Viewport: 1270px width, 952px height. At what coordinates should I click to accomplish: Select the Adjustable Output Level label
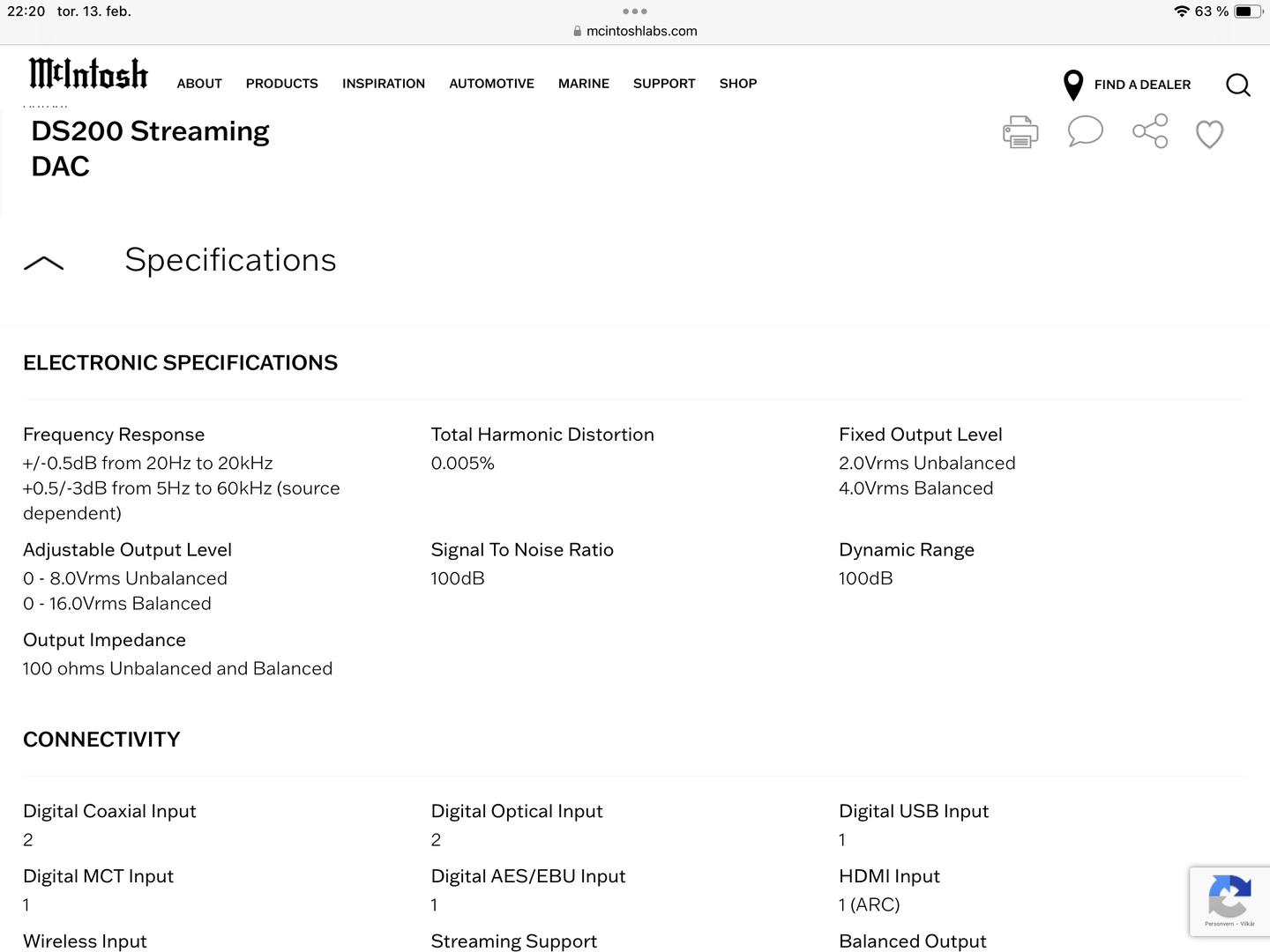(128, 550)
